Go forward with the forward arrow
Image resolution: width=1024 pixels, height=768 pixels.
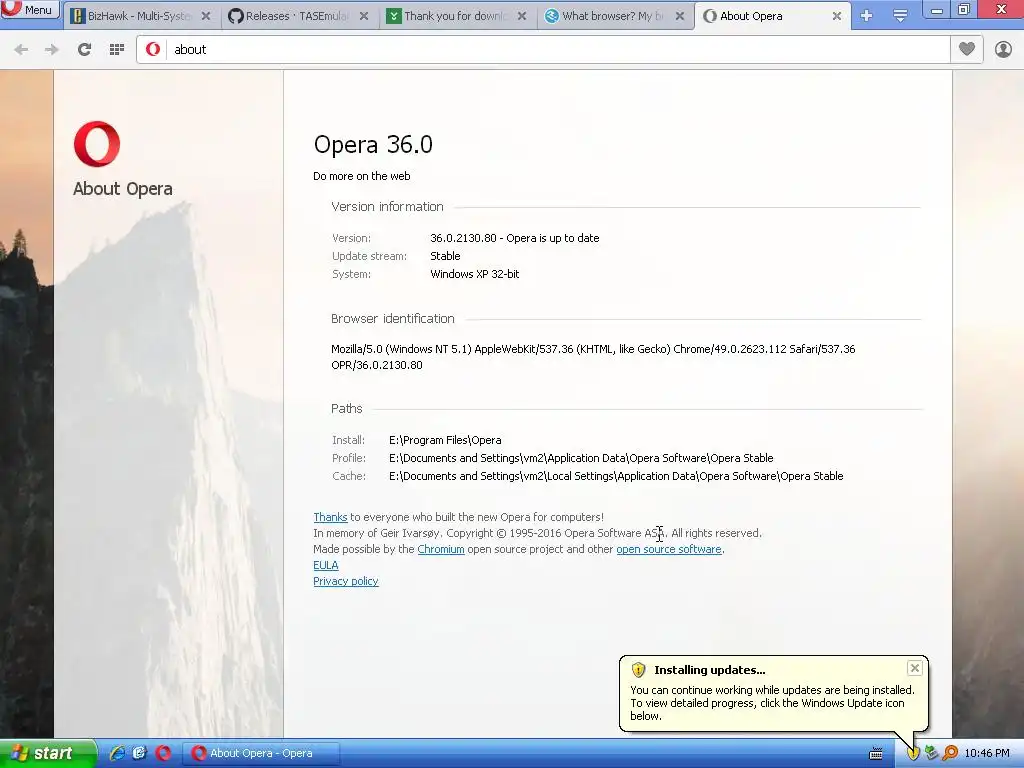coord(52,50)
